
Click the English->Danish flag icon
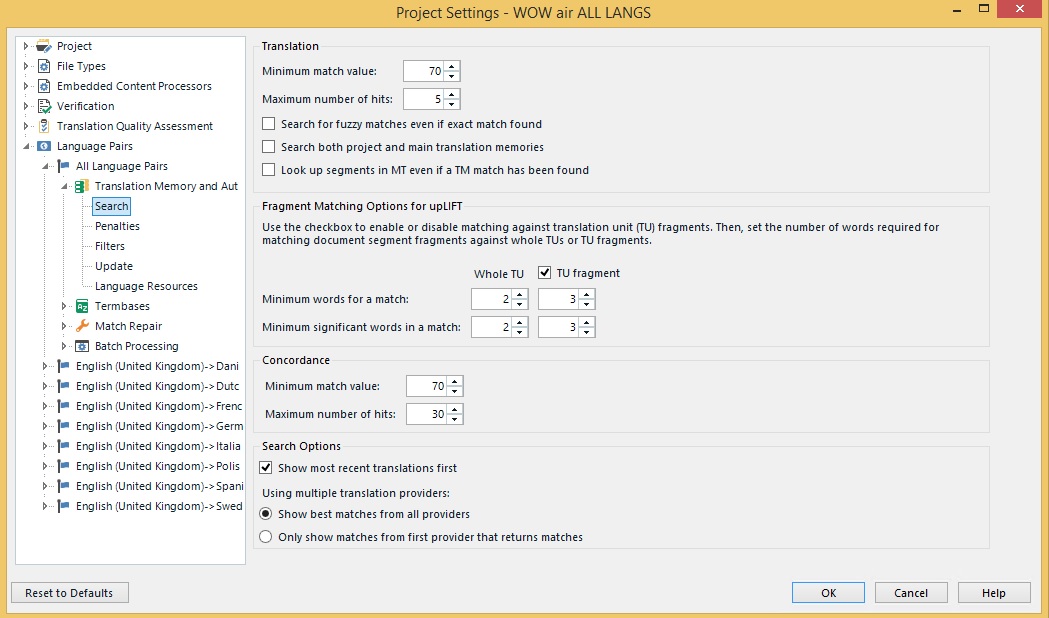(x=63, y=367)
